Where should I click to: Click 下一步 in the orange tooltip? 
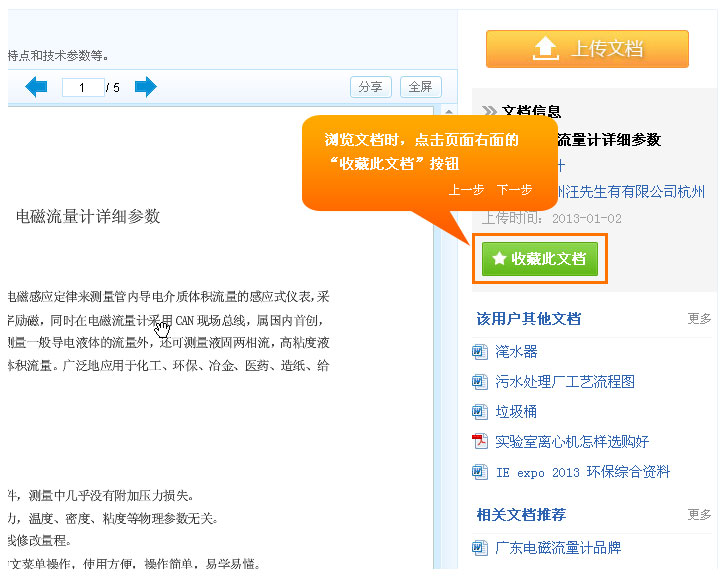[514, 190]
